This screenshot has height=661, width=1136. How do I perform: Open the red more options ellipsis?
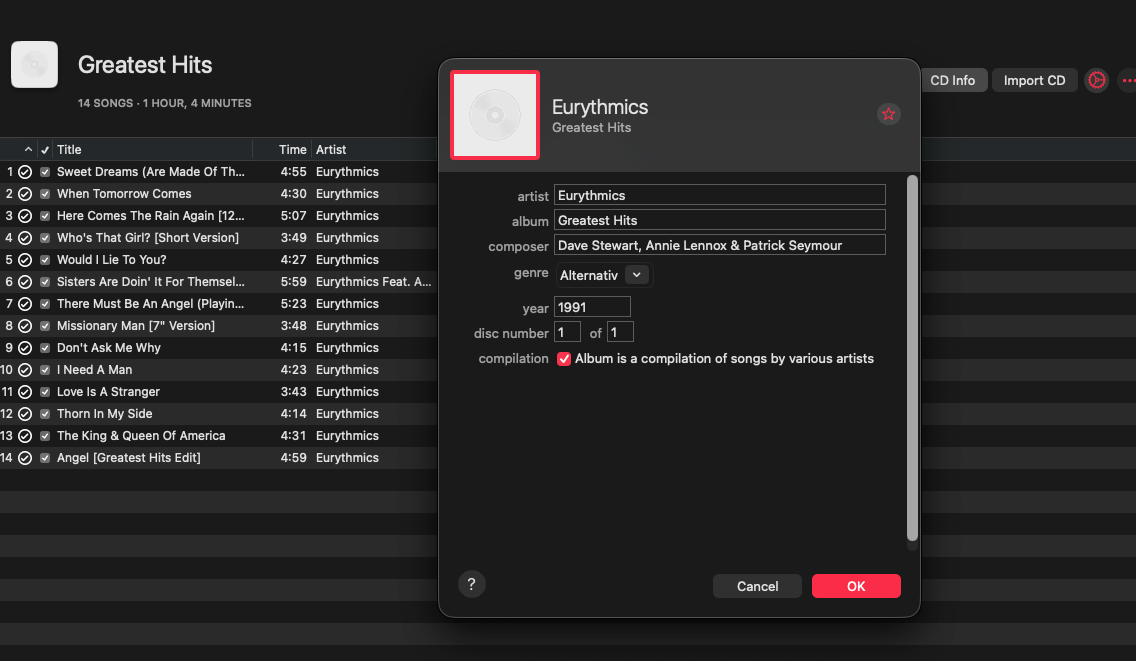point(1129,80)
